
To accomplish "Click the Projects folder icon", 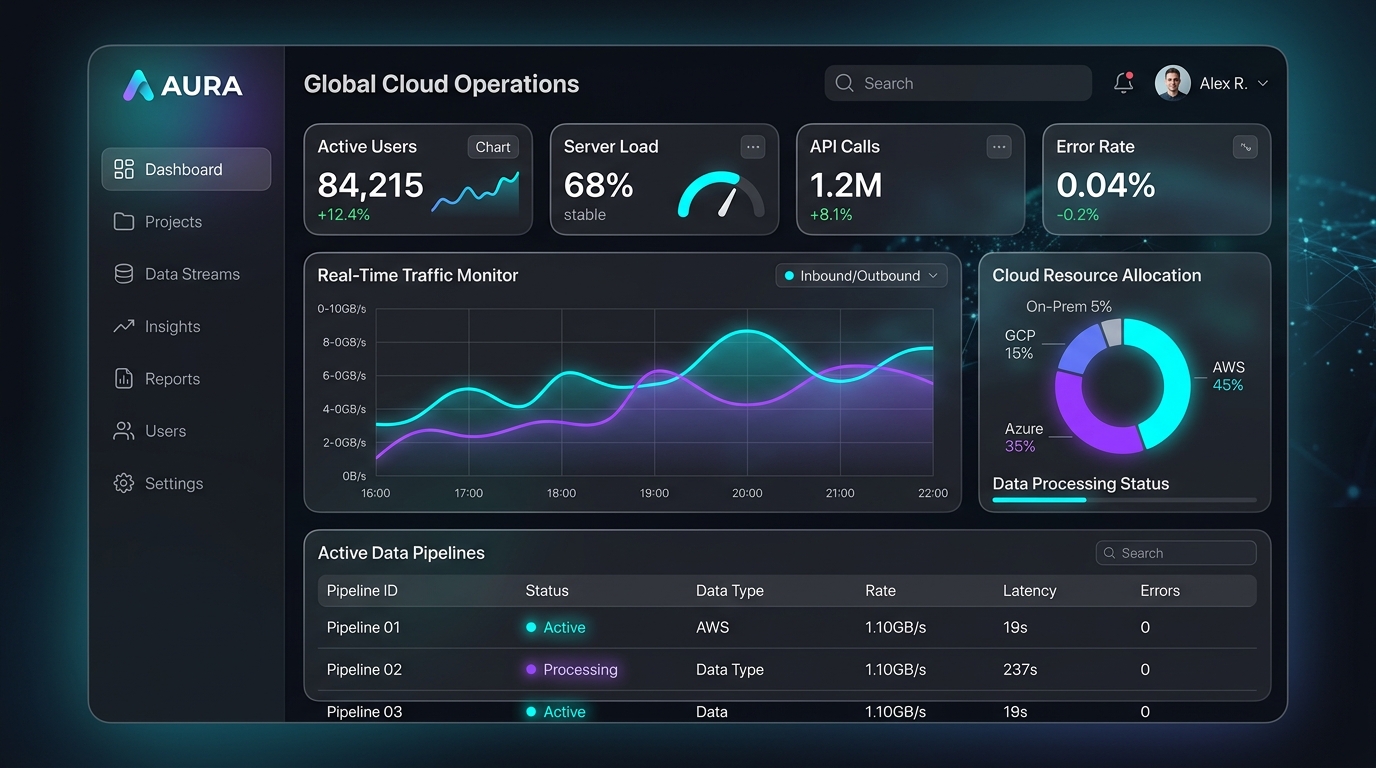I will [x=124, y=222].
